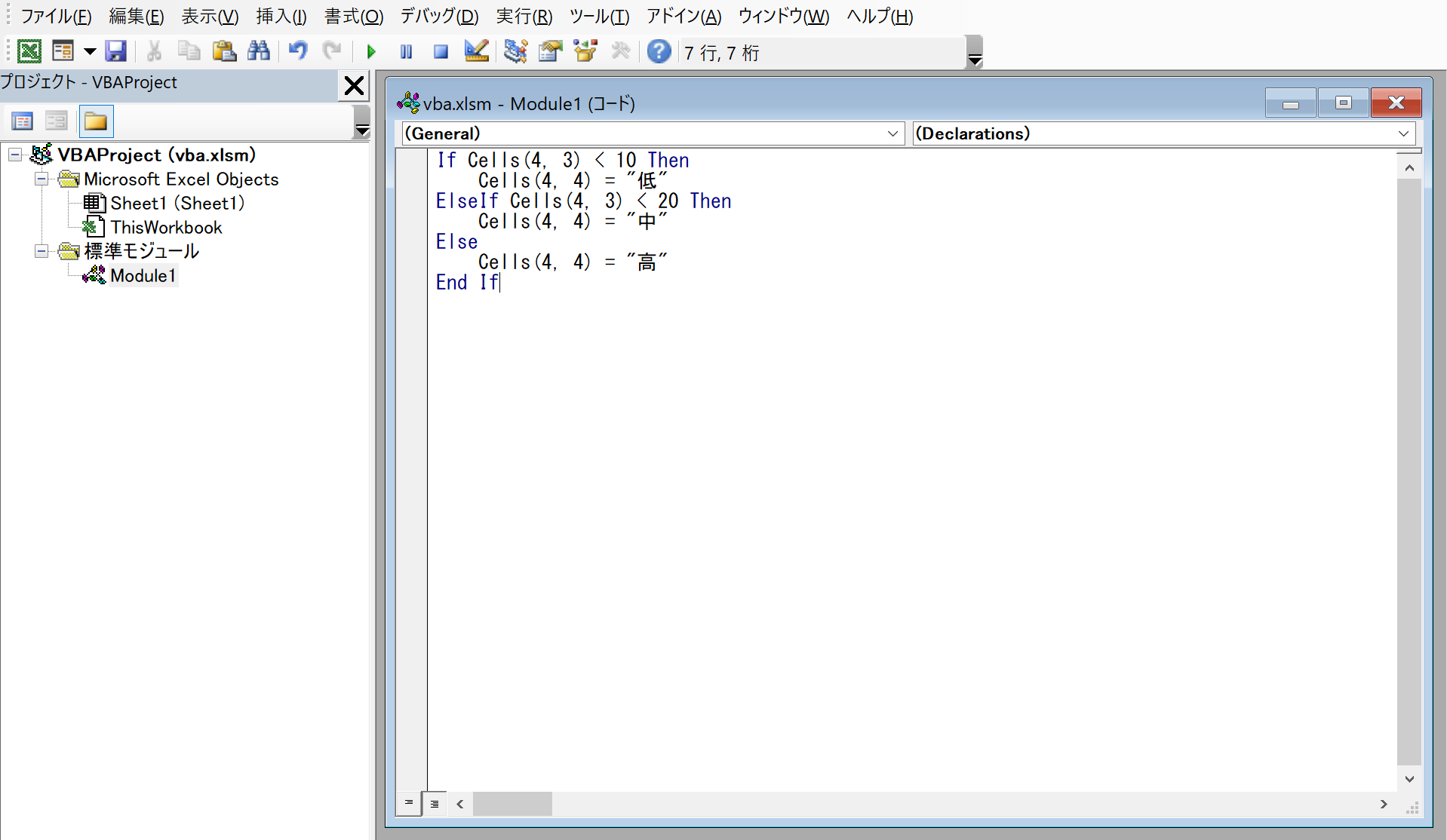Viewport: 1447px width, 840px height.
Task: Switch to Full Module View button
Action: click(435, 804)
